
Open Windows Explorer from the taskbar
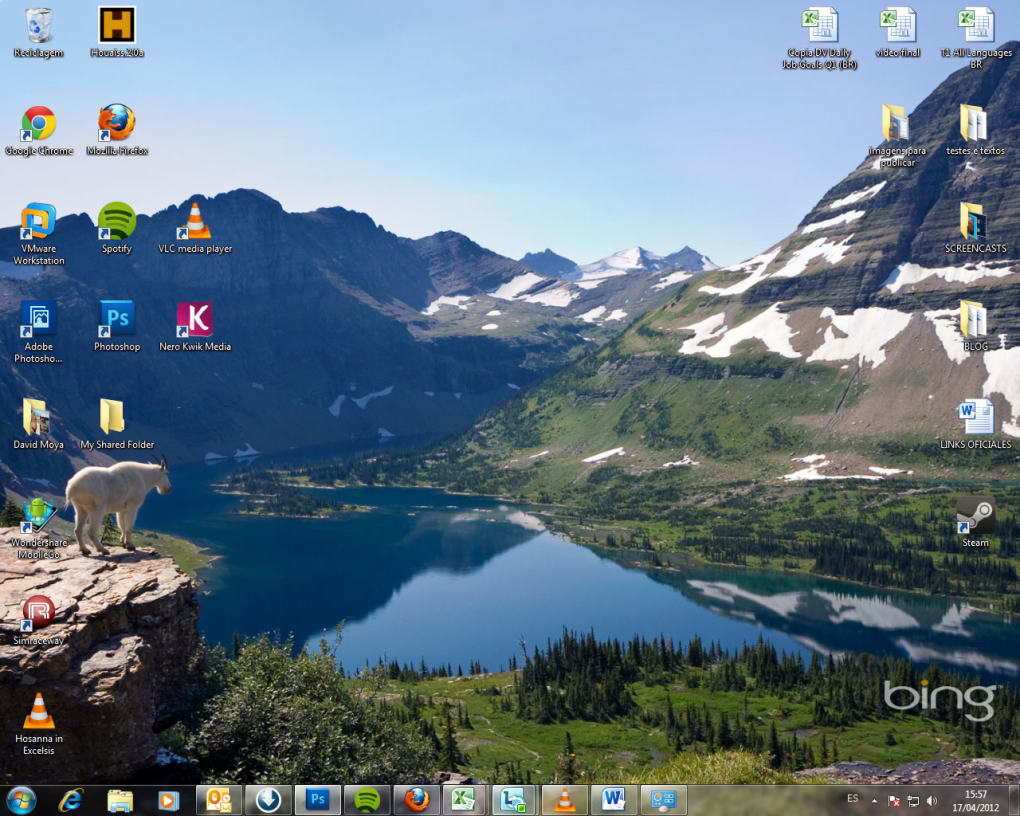(x=120, y=799)
